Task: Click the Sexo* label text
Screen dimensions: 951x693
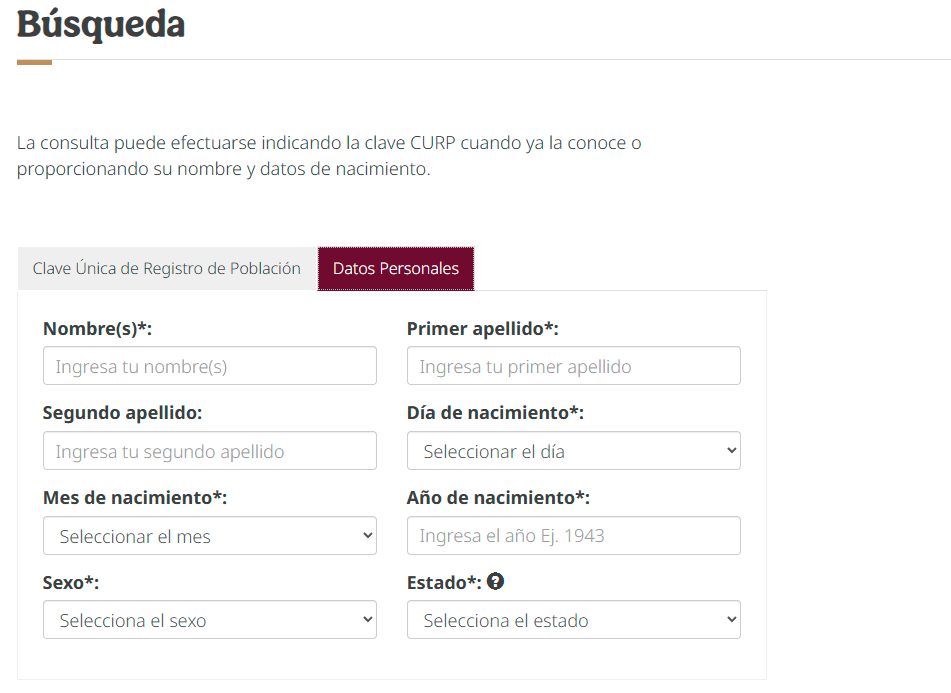Action: [x=71, y=582]
